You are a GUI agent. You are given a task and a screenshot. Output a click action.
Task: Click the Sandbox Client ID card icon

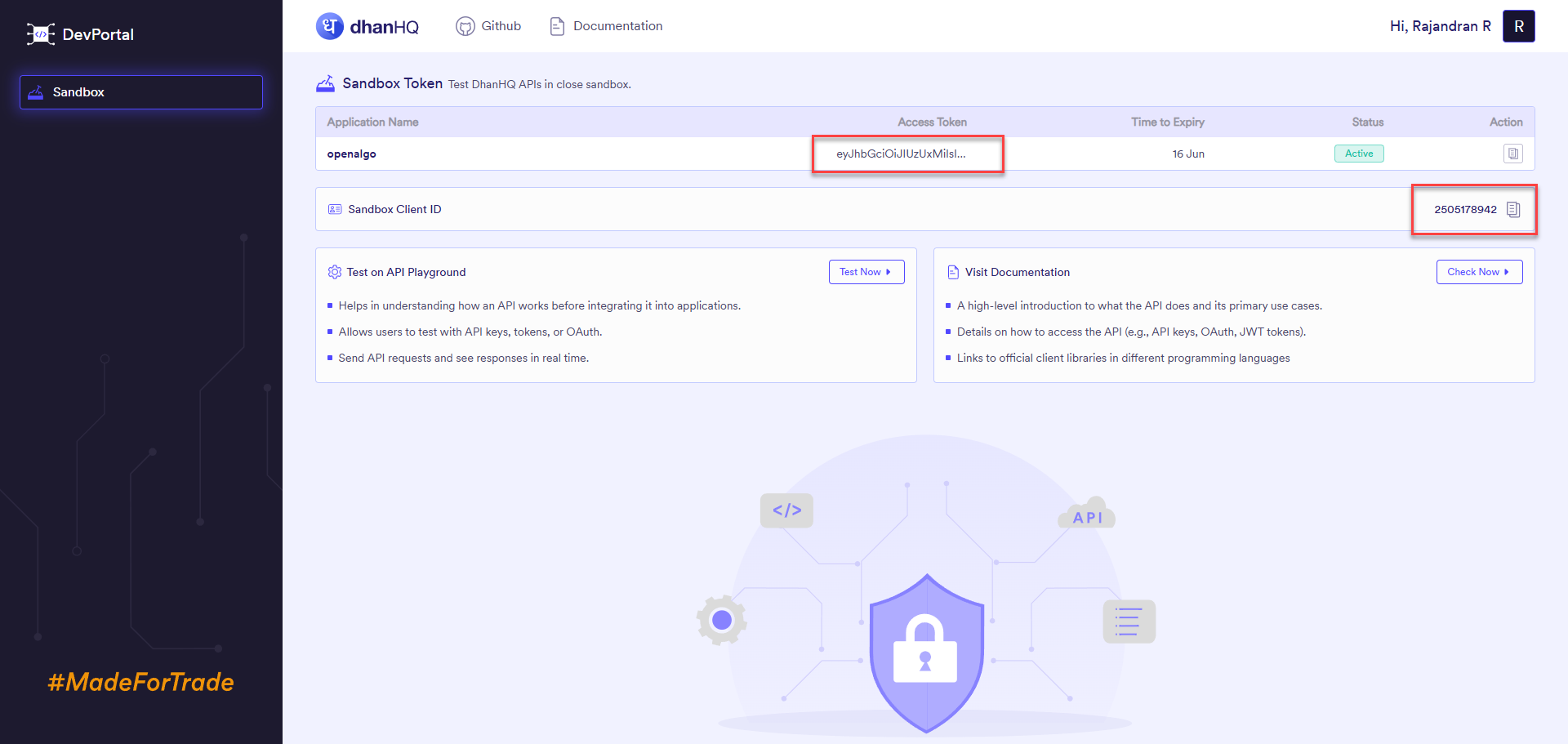pyautogui.click(x=335, y=209)
